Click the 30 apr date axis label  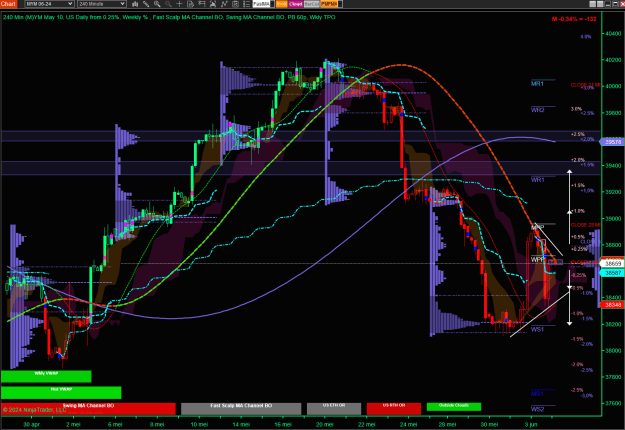click(31, 424)
